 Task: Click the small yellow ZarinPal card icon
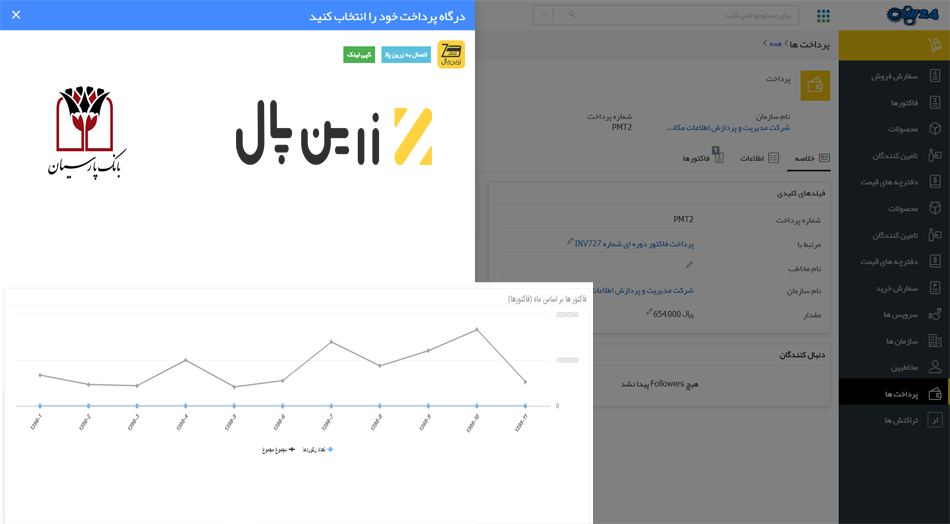(x=451, y=55)
